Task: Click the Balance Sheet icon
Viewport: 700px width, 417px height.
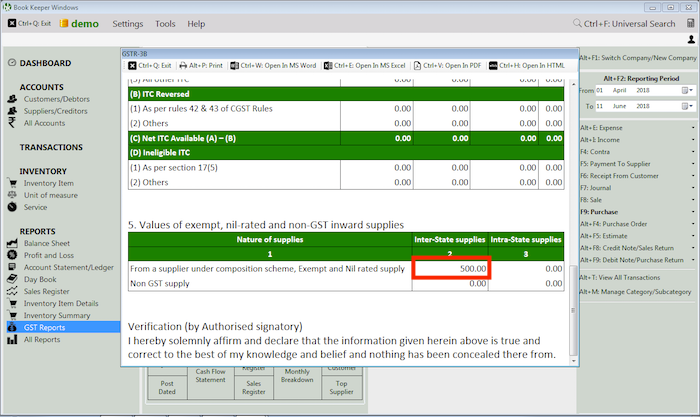Action: point(12,243)
